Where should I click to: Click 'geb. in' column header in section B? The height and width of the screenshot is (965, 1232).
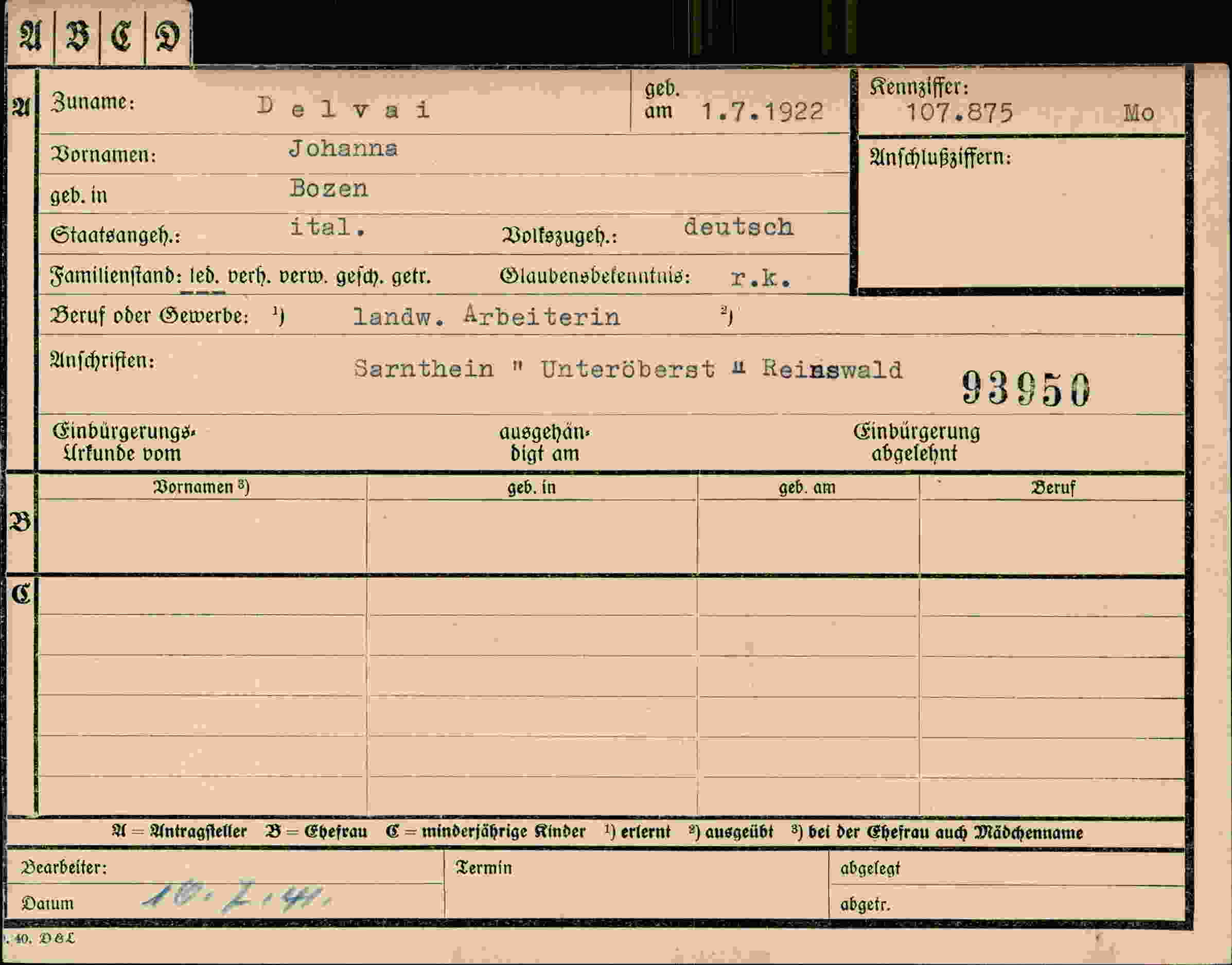pyautogui.click(x=531, y=487)
